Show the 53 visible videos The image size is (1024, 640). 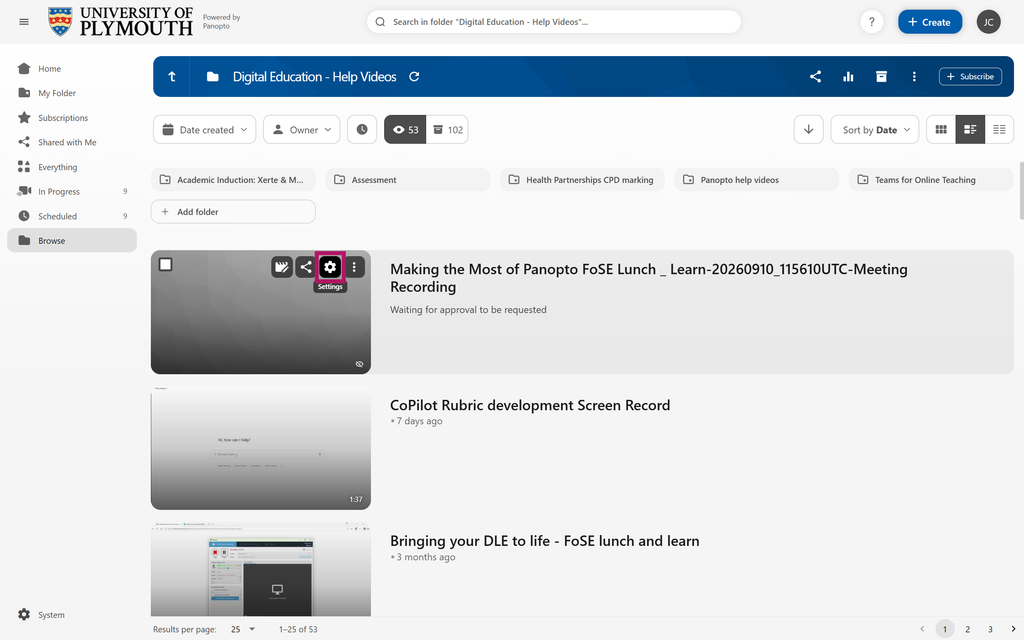[x=405, y=129]
